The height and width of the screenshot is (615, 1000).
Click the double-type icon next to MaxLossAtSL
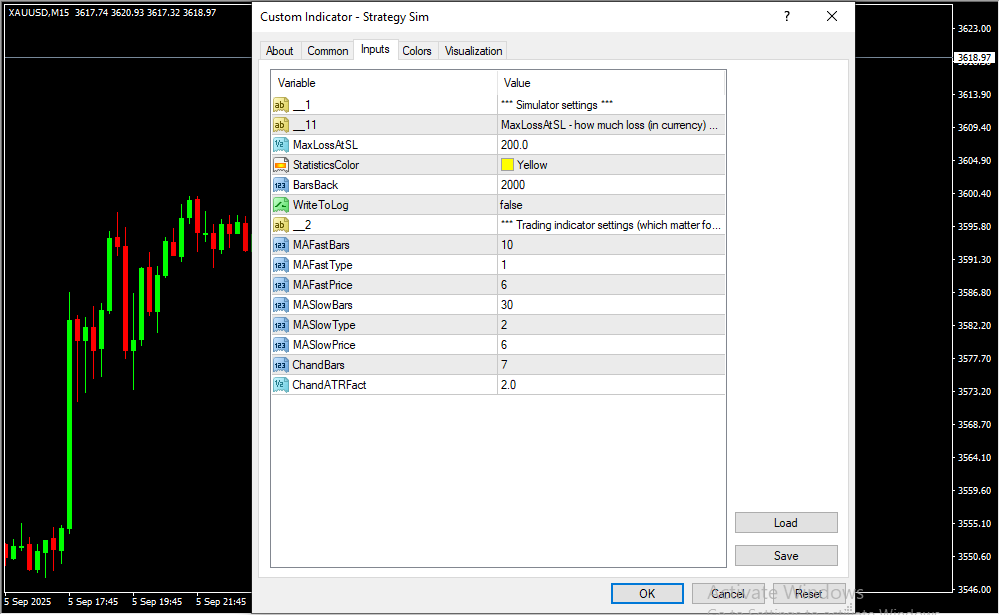click(280, 145)
